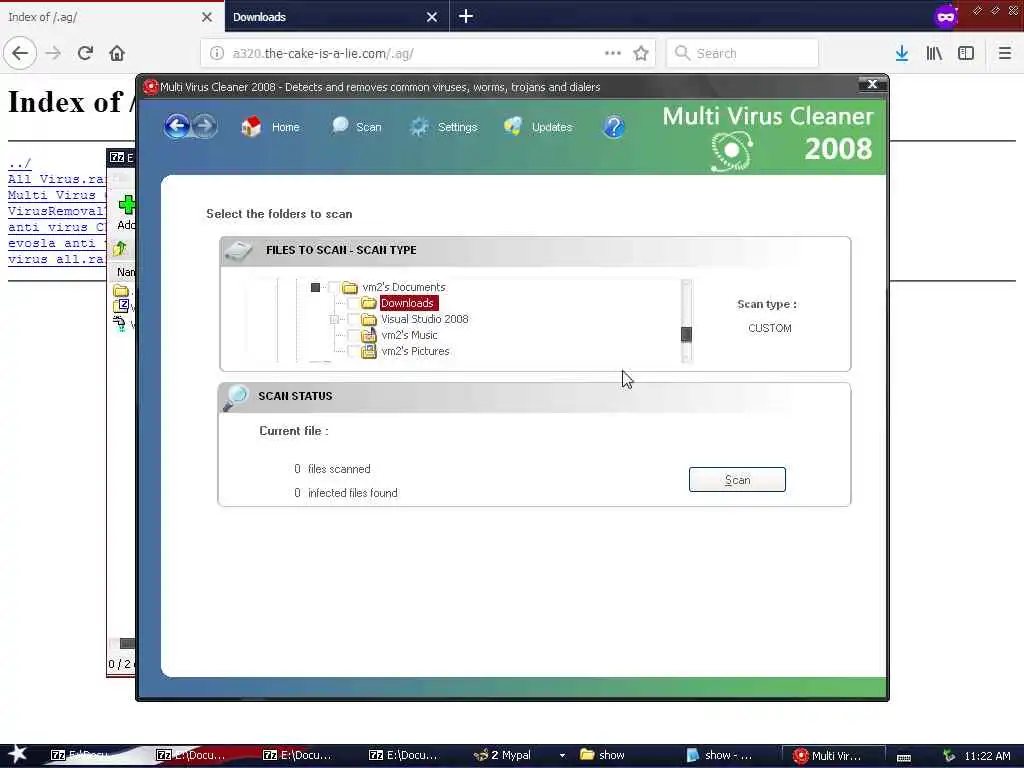Open the evosla anti link in browser page
Screen dimensions: 1024x768
[57, 243]
